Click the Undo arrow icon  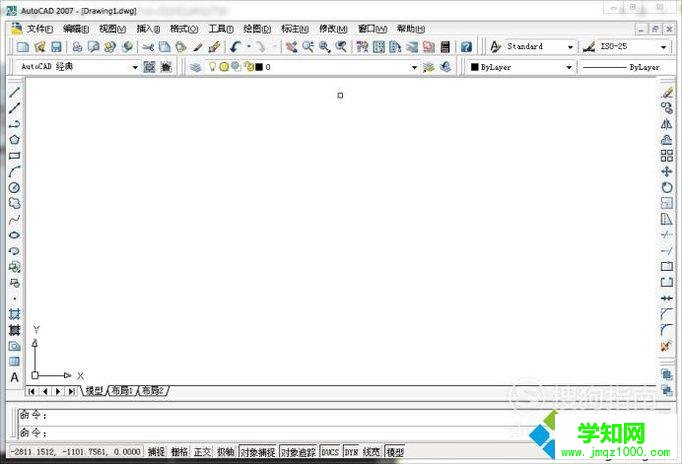pyautogui.click(x=236, y=47)
